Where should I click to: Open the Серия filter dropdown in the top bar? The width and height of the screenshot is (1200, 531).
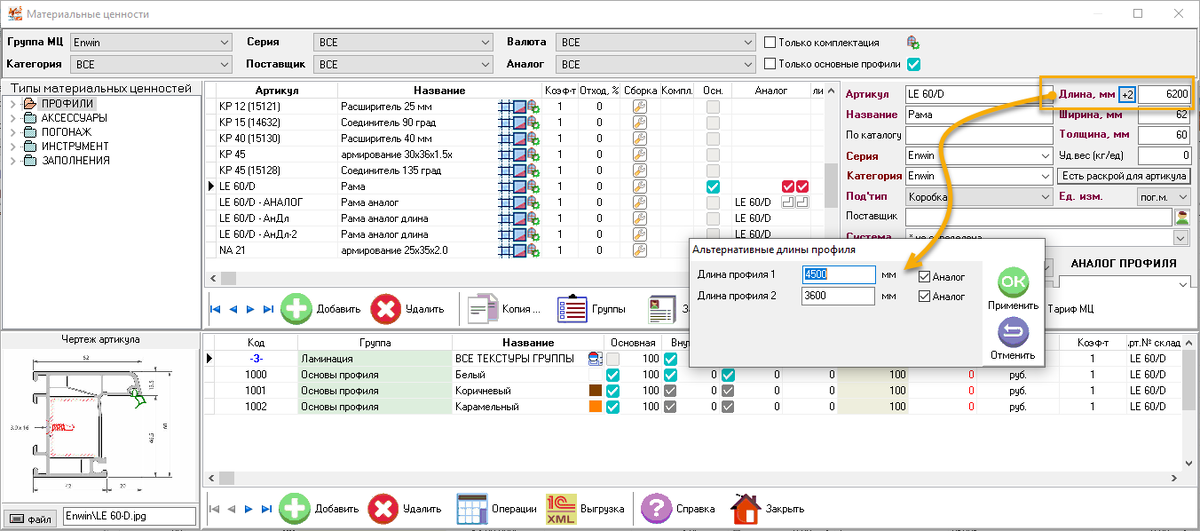[402, 43]
